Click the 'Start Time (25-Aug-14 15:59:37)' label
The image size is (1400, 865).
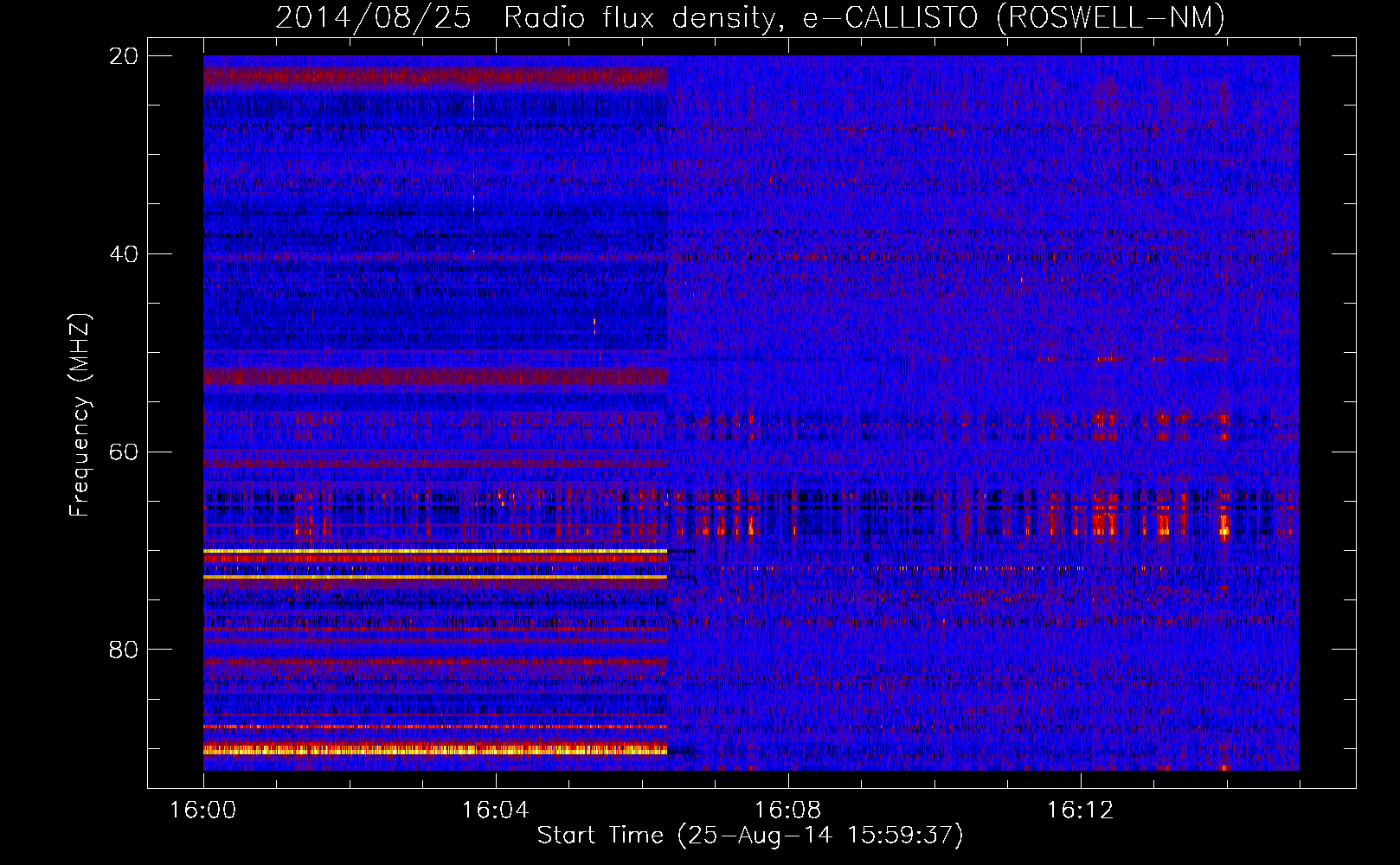[750, 835]
